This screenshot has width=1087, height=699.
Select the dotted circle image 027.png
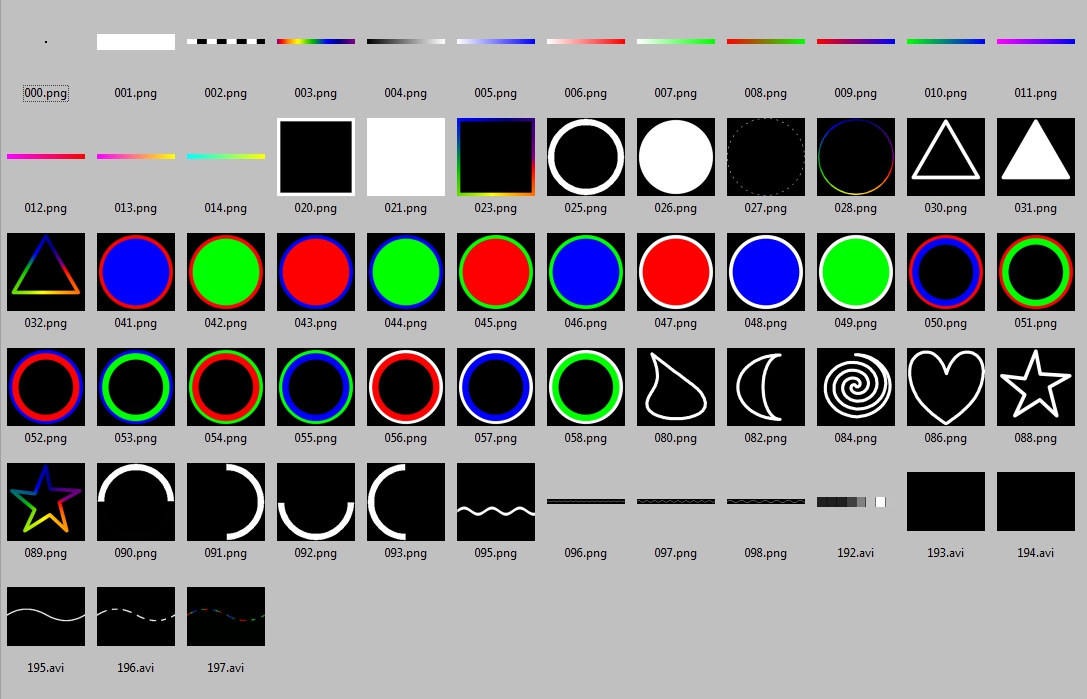click(x=766, y=157)
